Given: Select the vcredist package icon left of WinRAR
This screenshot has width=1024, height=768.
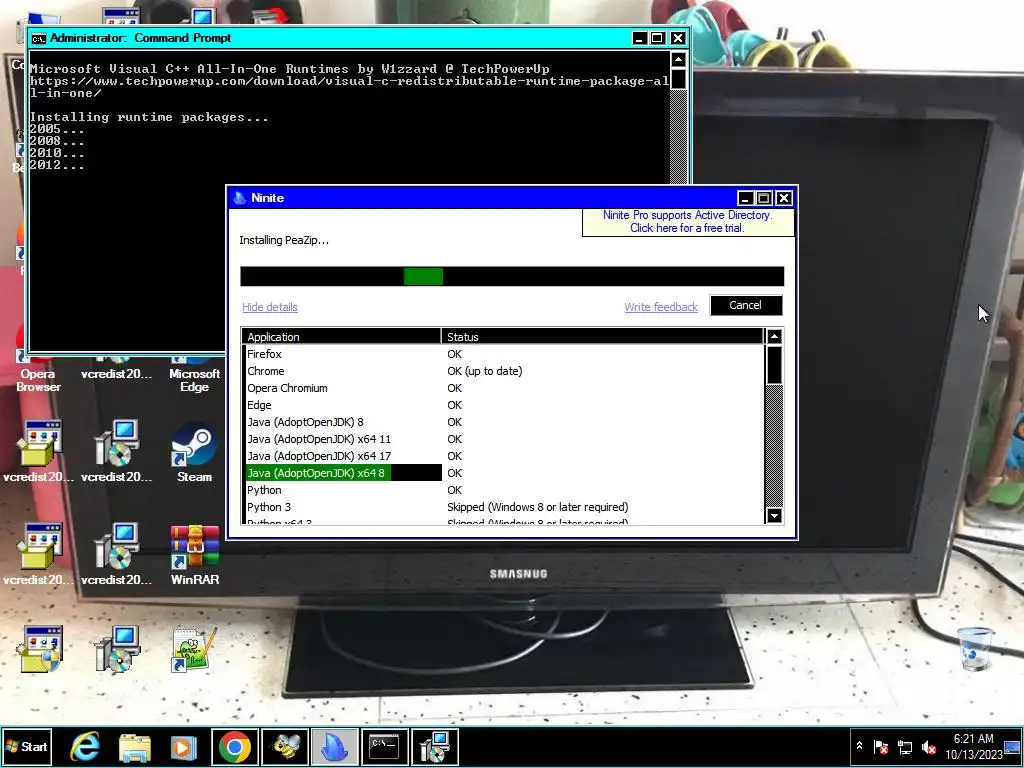Looking at the screenshot, I should 116,556.
